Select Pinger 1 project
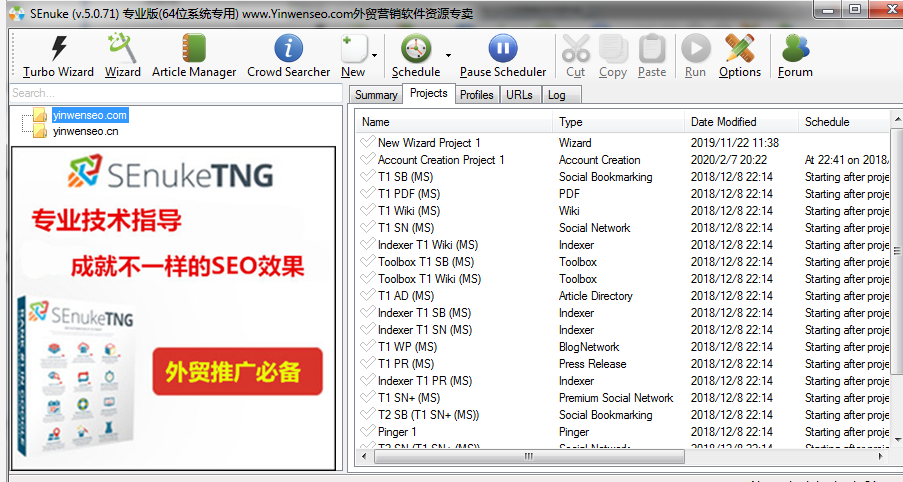The image size is (903, 482). click(397, 432)
